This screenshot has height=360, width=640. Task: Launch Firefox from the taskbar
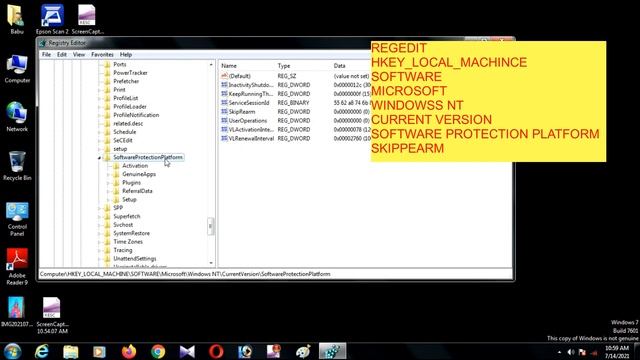pyautogui.click(x=129, y=351)
